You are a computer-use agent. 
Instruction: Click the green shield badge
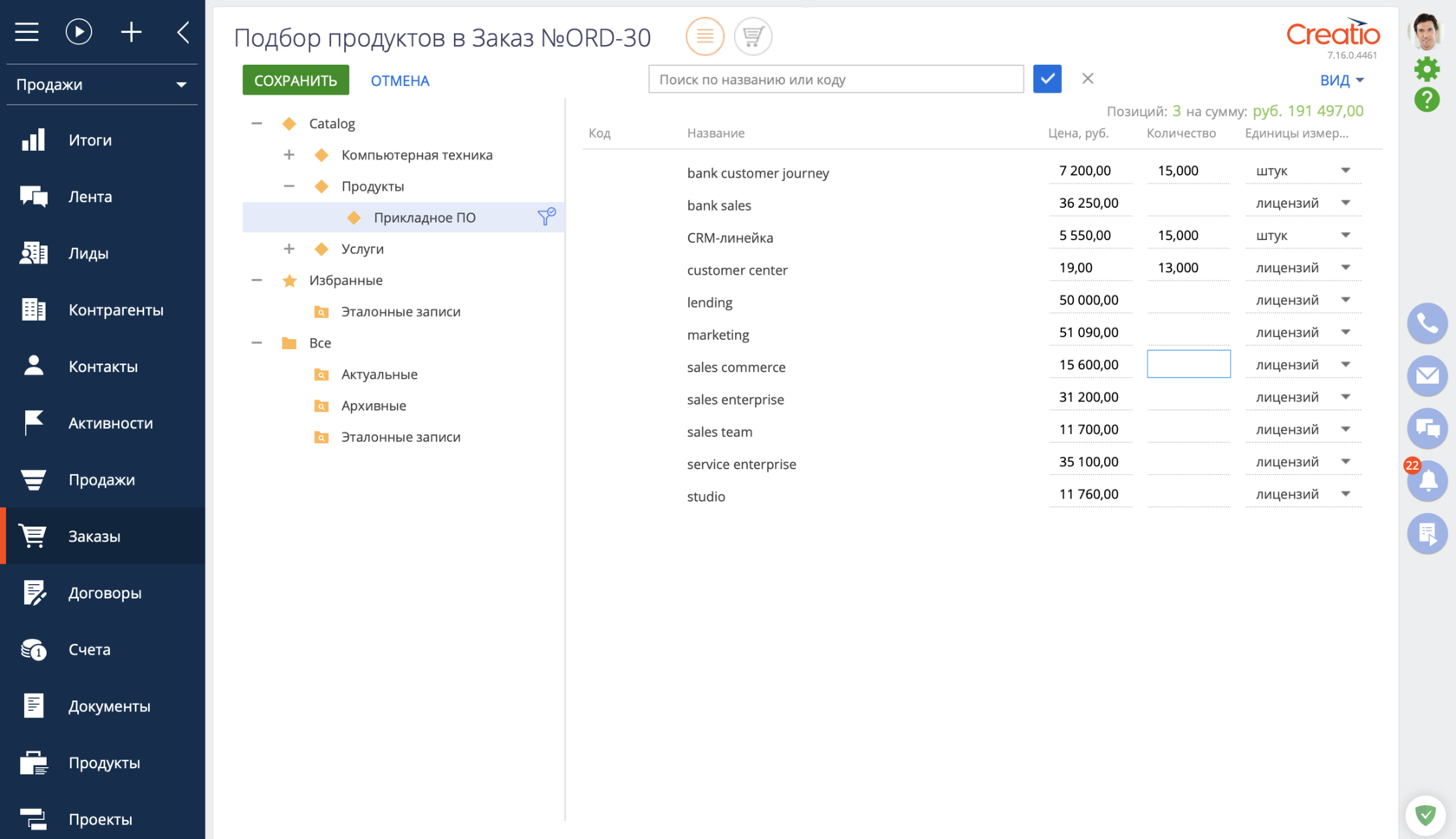point(1426,815)
